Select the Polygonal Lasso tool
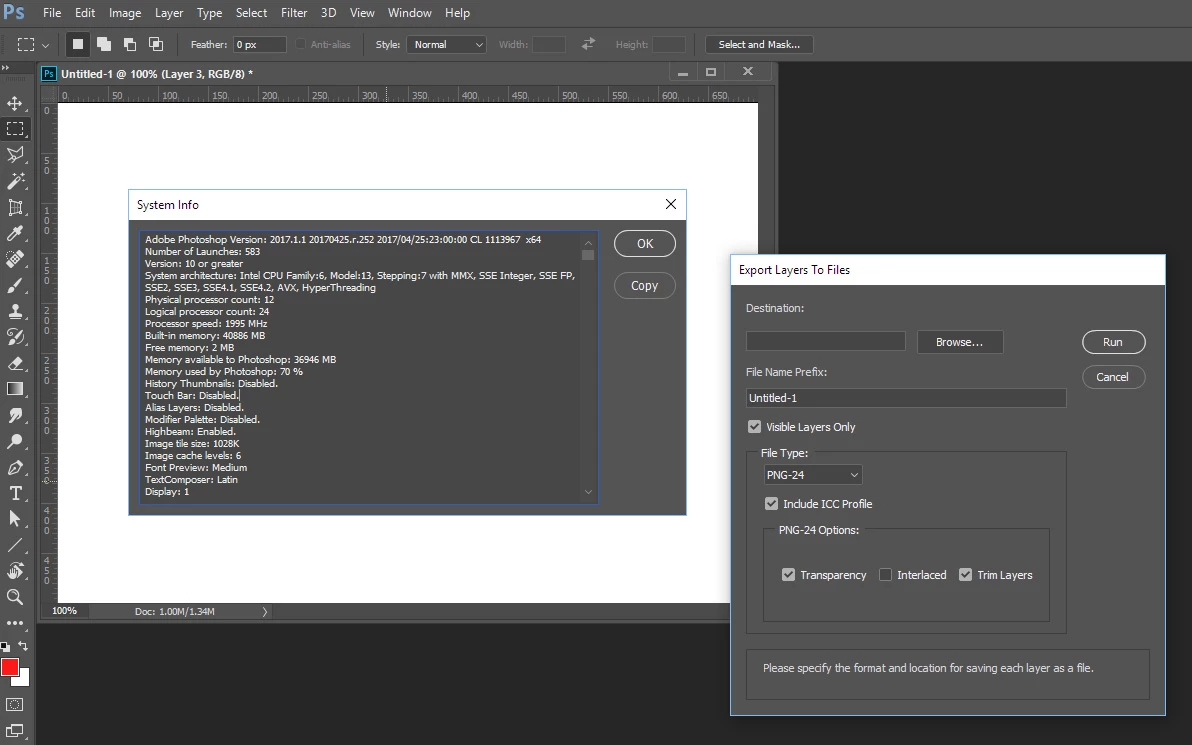This screenshot has height=745, width=1192. [14, 154]
